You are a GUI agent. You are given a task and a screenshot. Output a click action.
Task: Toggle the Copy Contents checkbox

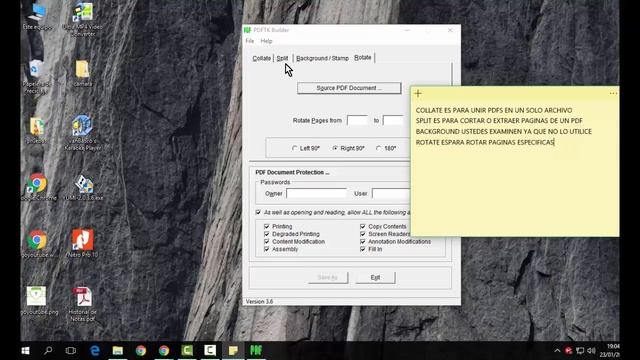[363, 227]
